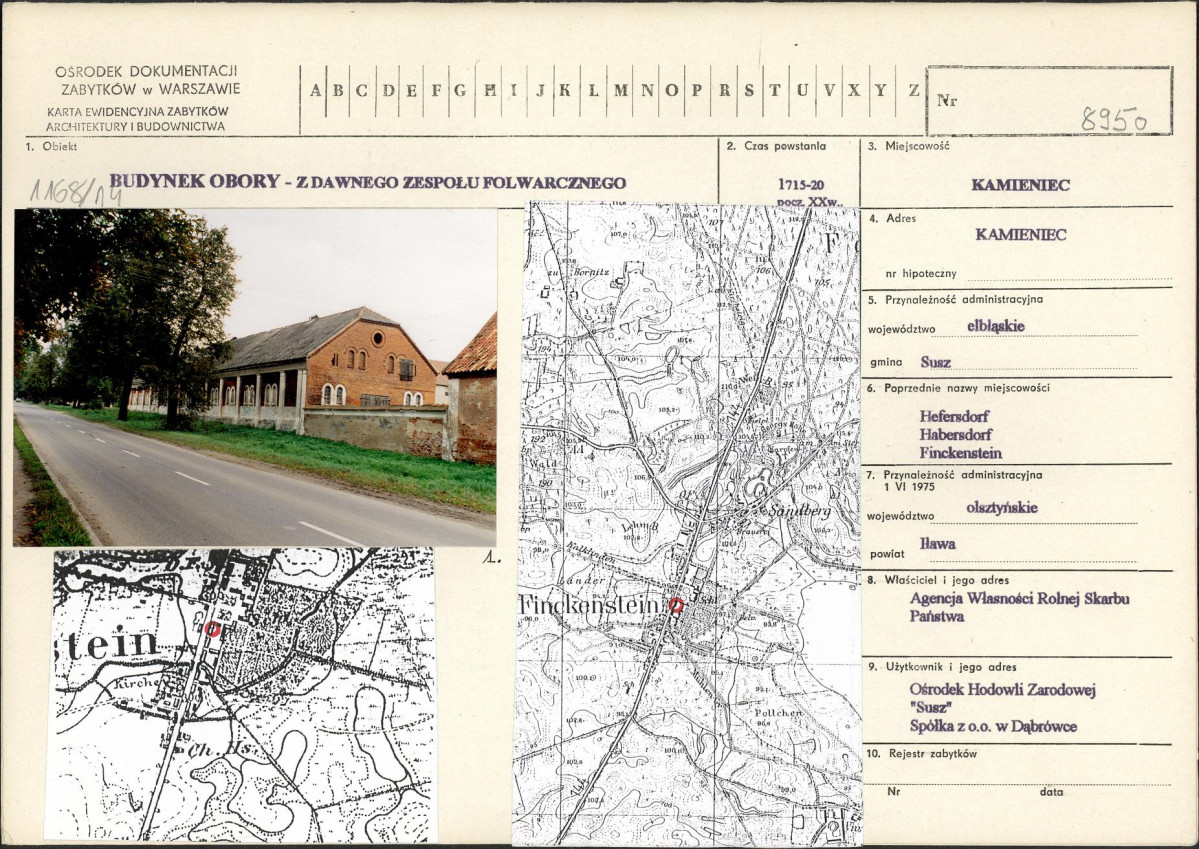The width and height of the screenshot is (1199, 849).
Task: Click the cowshed building photograph
Action: click(255, 377)
